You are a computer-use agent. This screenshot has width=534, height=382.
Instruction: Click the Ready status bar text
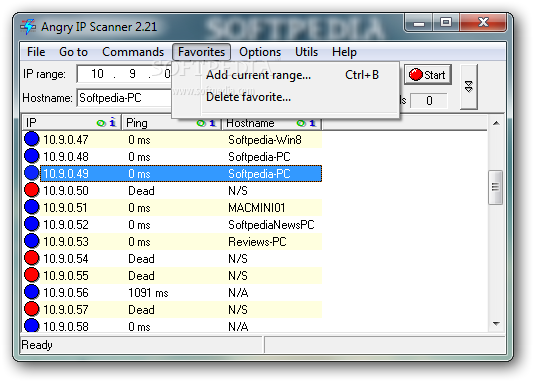click(37, 345)
